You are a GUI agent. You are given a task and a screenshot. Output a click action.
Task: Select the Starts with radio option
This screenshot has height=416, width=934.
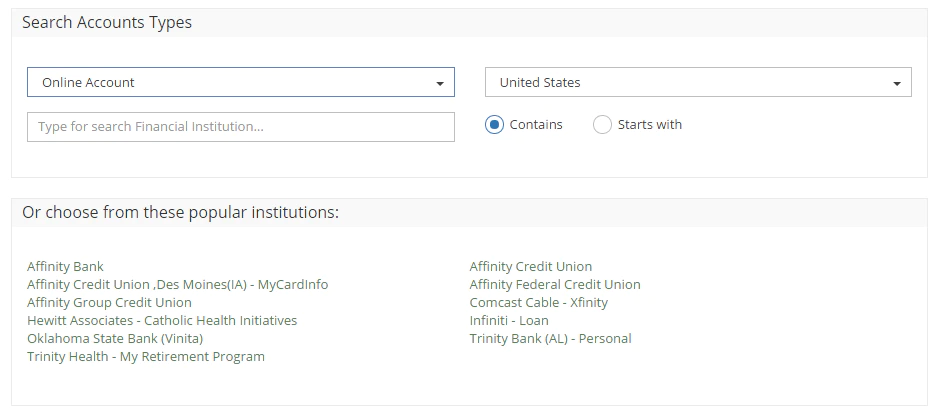(602, 125)
